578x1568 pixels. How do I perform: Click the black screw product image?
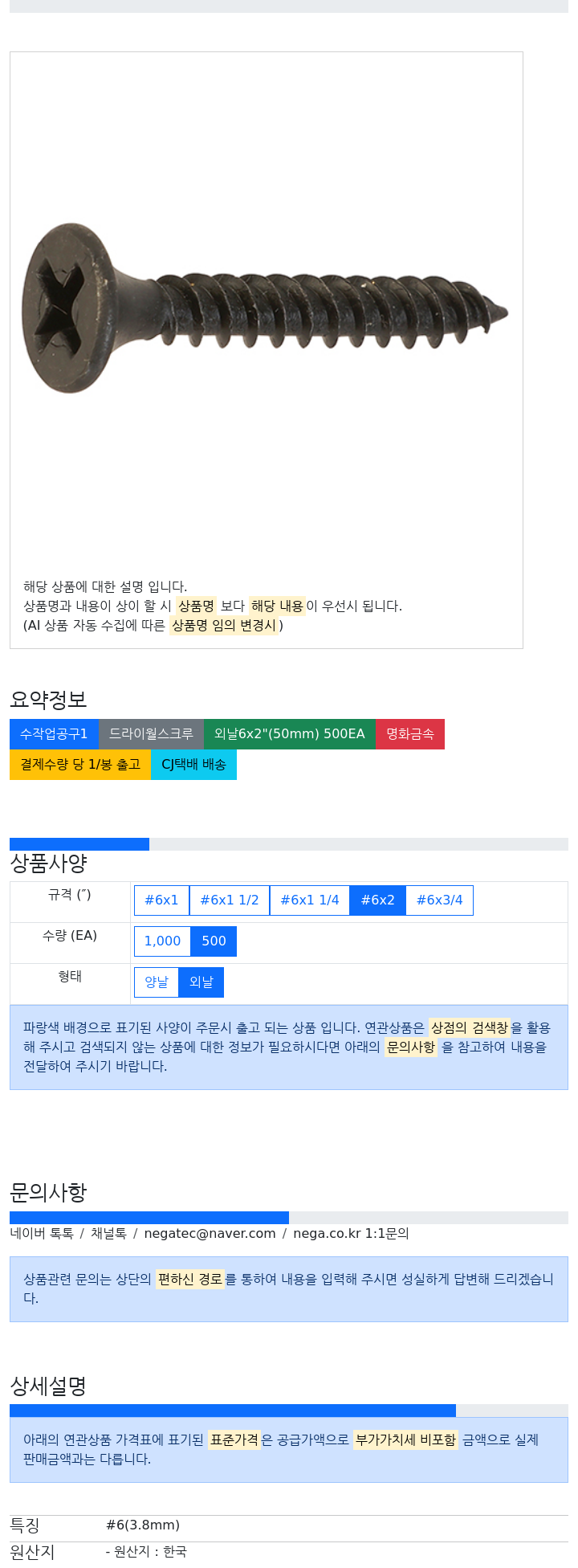(265, 308)
